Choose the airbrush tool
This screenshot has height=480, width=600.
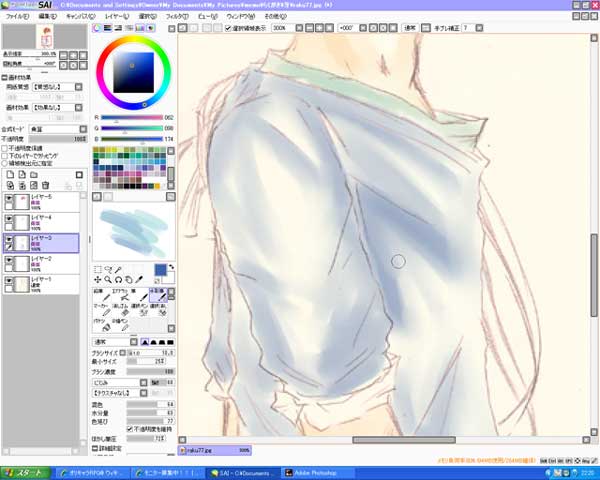coord(120,295)
